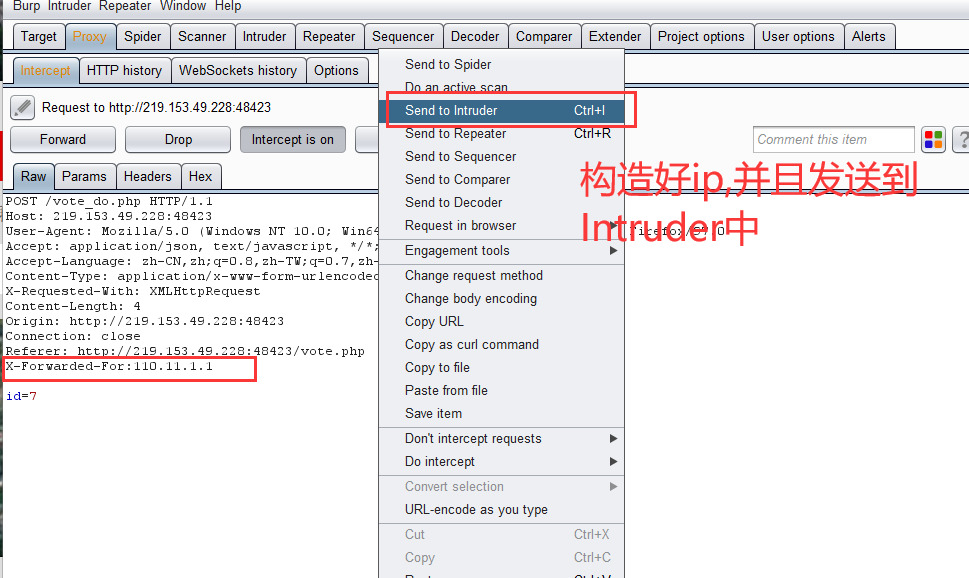969x578 pixels.
Task: Click the Comment this item field
Action: [834, 140]
